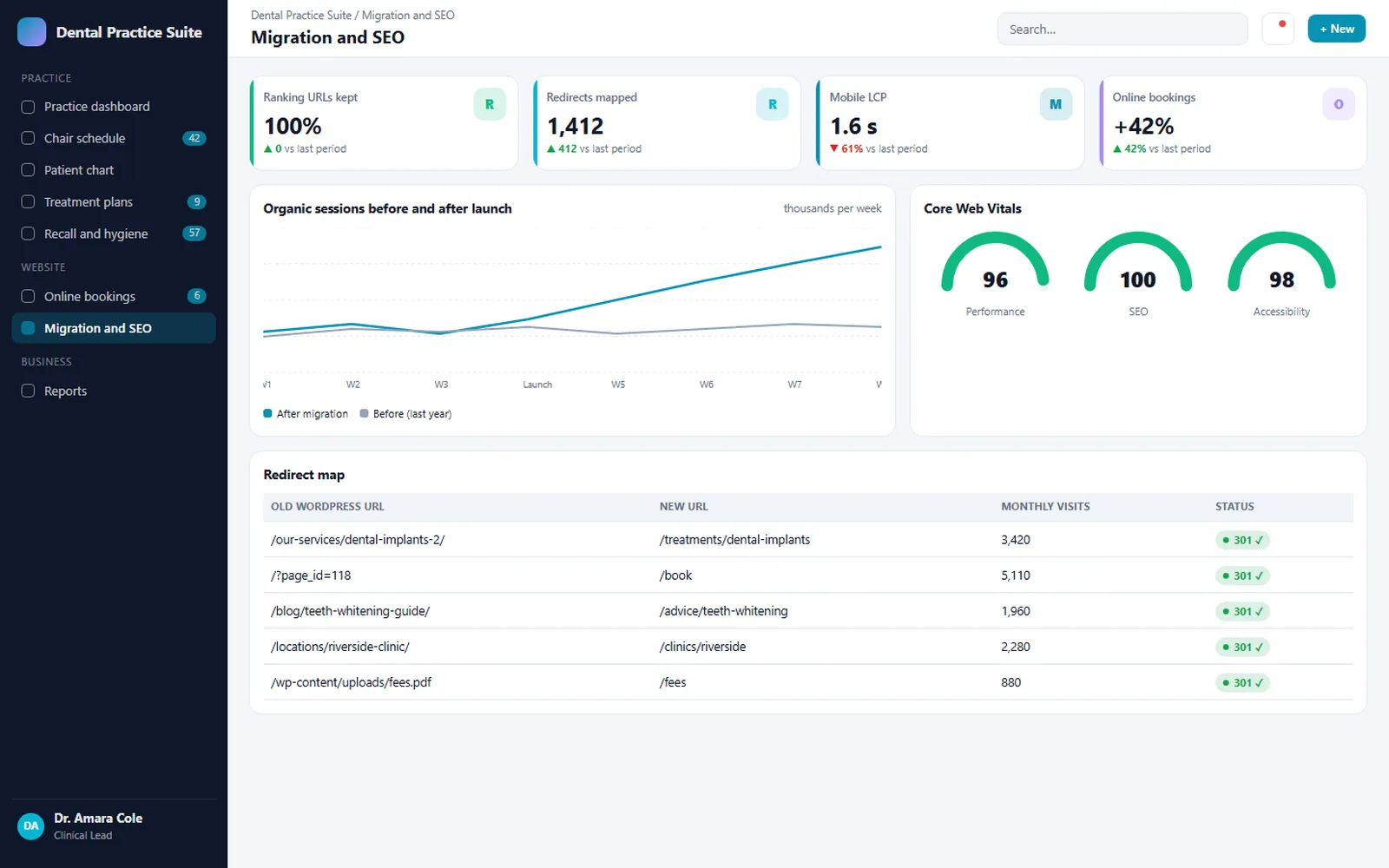Click the Dental Practice Suite breadcrumb link
Image resolution: width=1389 pixels, height=868 pixels.
(301, 15)
